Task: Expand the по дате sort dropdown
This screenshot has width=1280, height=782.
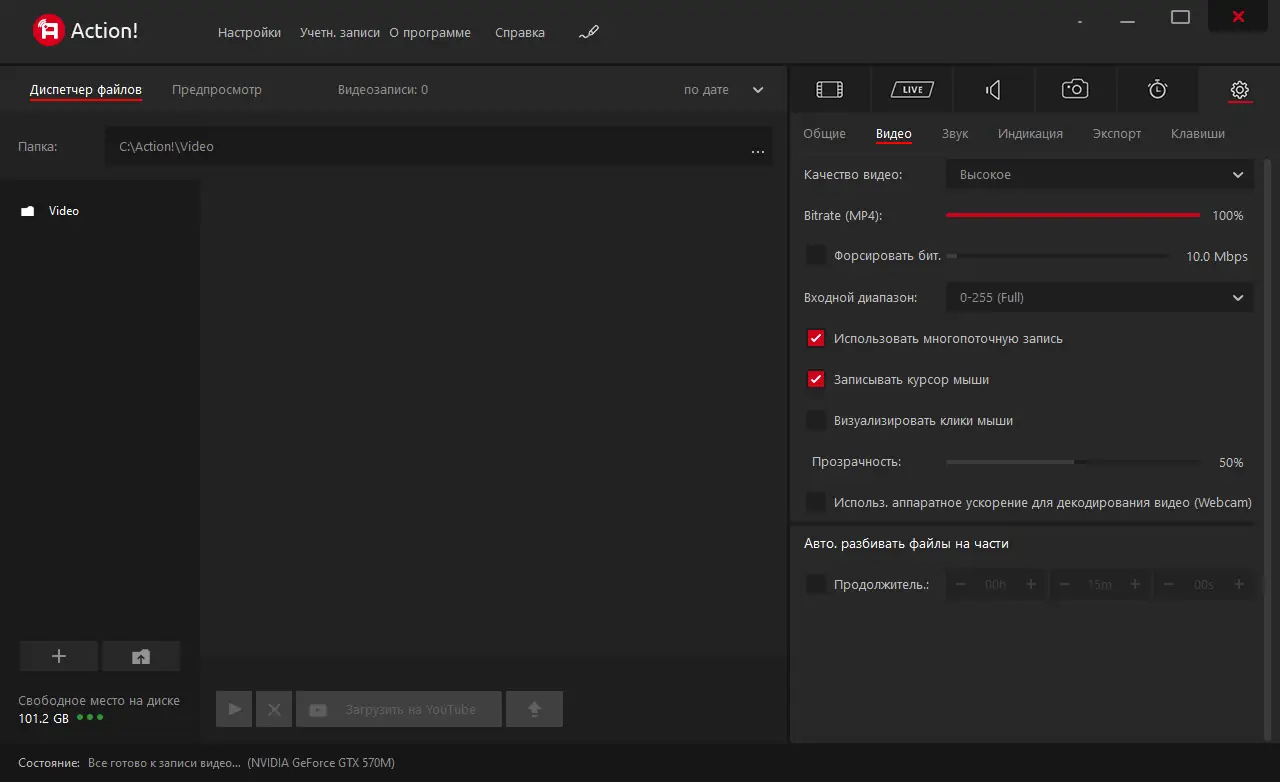Action: click(x=724, y=90)
